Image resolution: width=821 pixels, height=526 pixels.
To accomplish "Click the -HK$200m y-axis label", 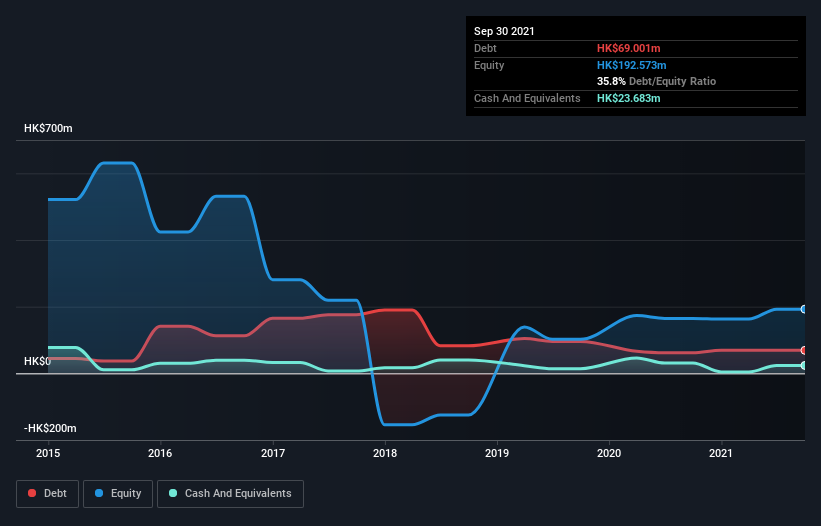I will (x=50, y=428).
